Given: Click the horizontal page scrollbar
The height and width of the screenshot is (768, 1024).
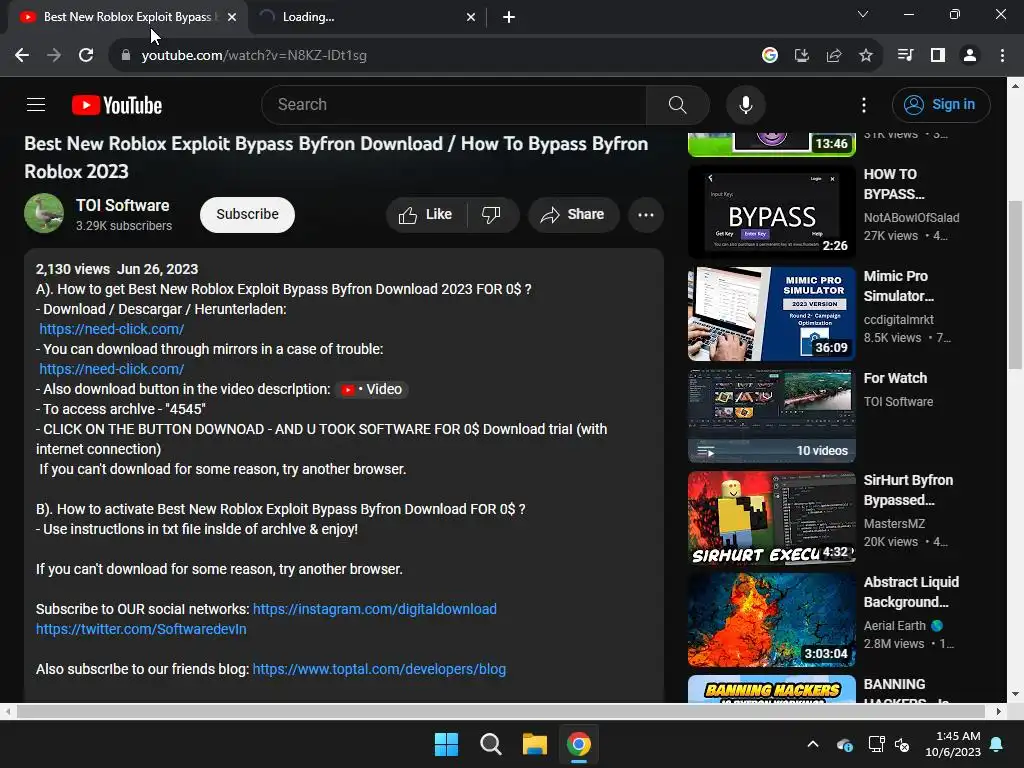Looking at the screenshot, I should (x=500, y=711).
